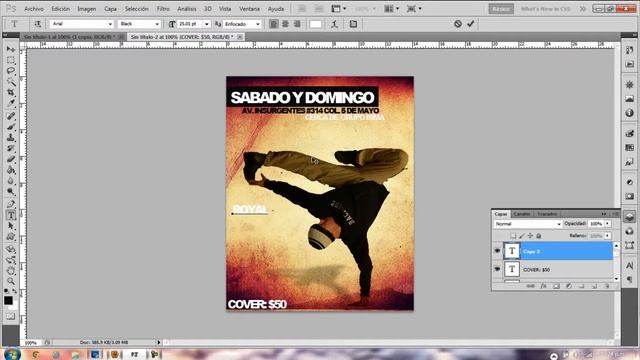Toggle the Character and Paragraph panels
The height and width of the screenshot is (360, 640).
pos(353,24)
